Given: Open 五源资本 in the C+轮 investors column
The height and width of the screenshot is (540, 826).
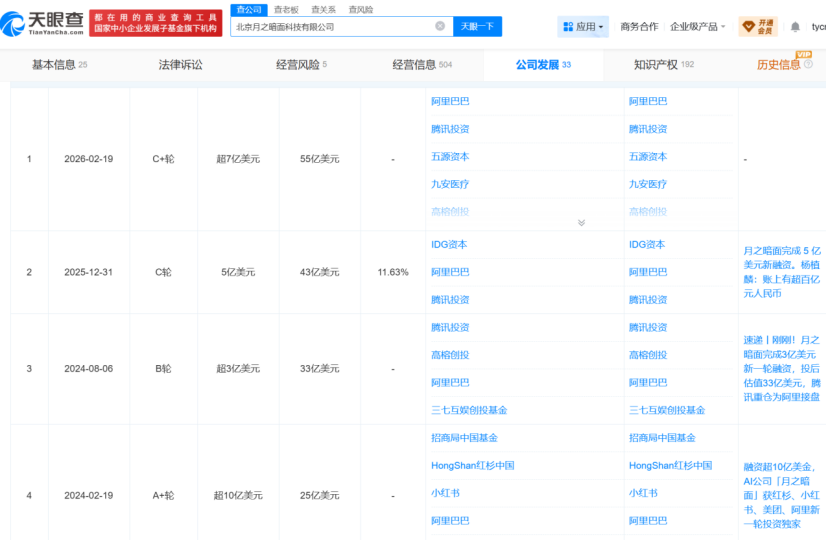Looking at the screenshot, I should (450, 156).
